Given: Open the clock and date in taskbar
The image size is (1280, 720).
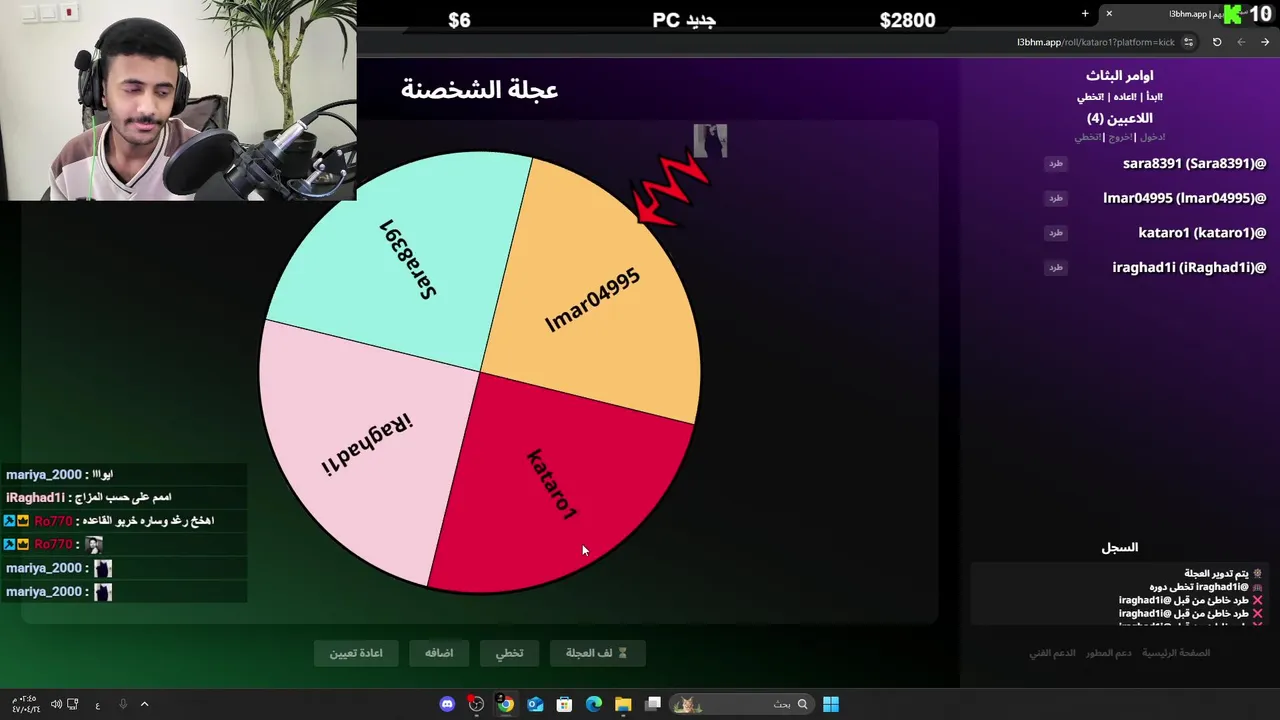Looking at the screenshot, I should [x=27, y=704].
